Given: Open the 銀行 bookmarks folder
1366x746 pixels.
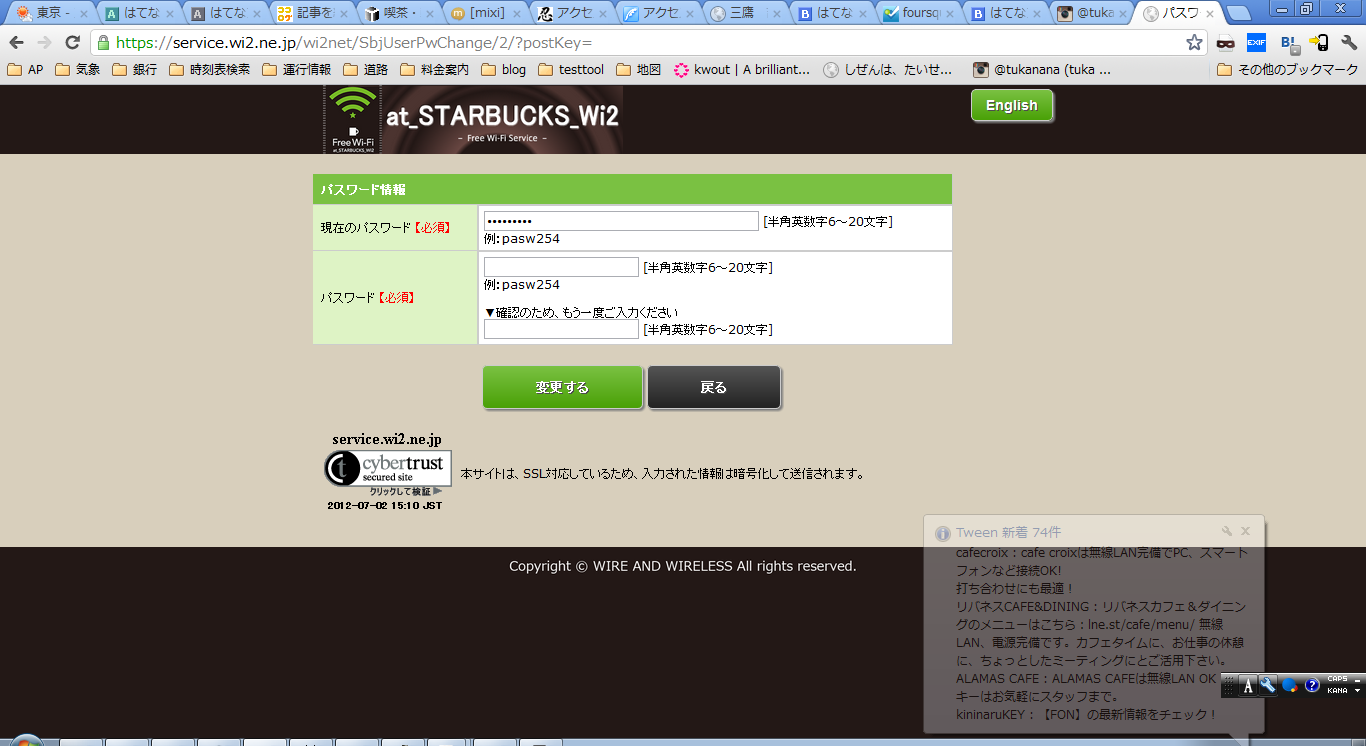Looking at the screenshot, I should pyautogui.click(x=134, y=70).
